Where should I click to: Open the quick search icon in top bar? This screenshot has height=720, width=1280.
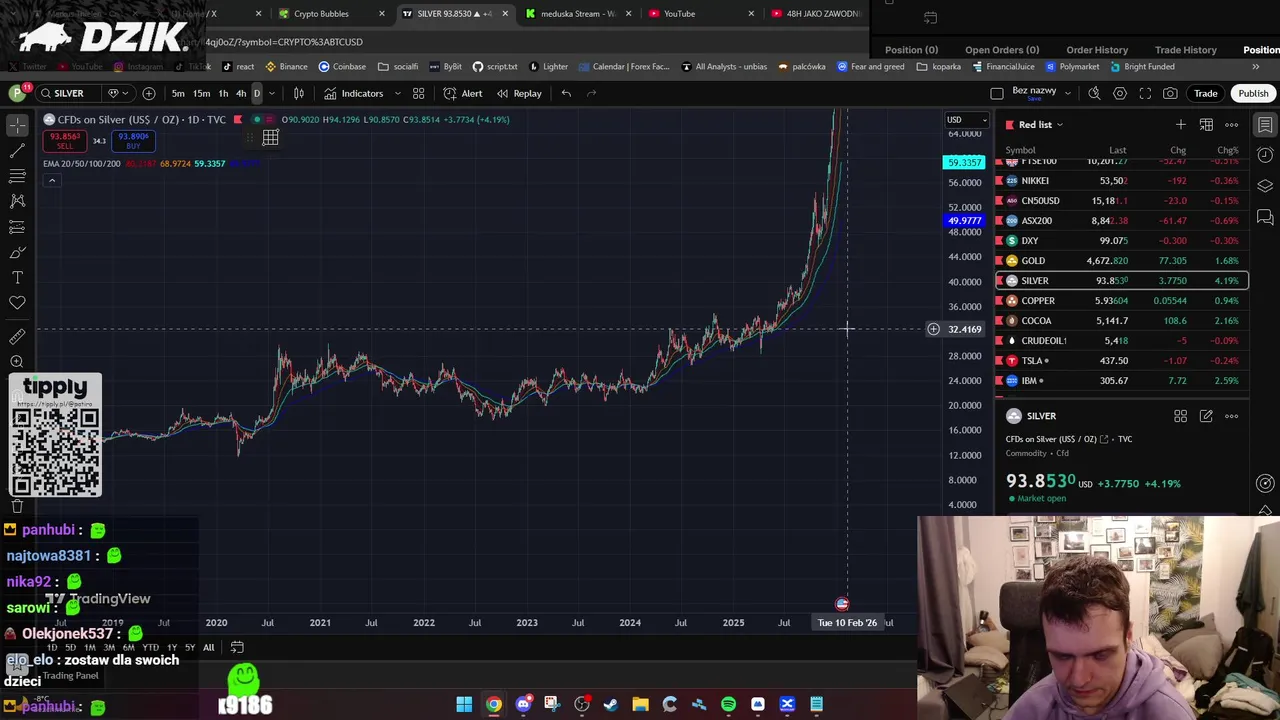[1094, 93]
